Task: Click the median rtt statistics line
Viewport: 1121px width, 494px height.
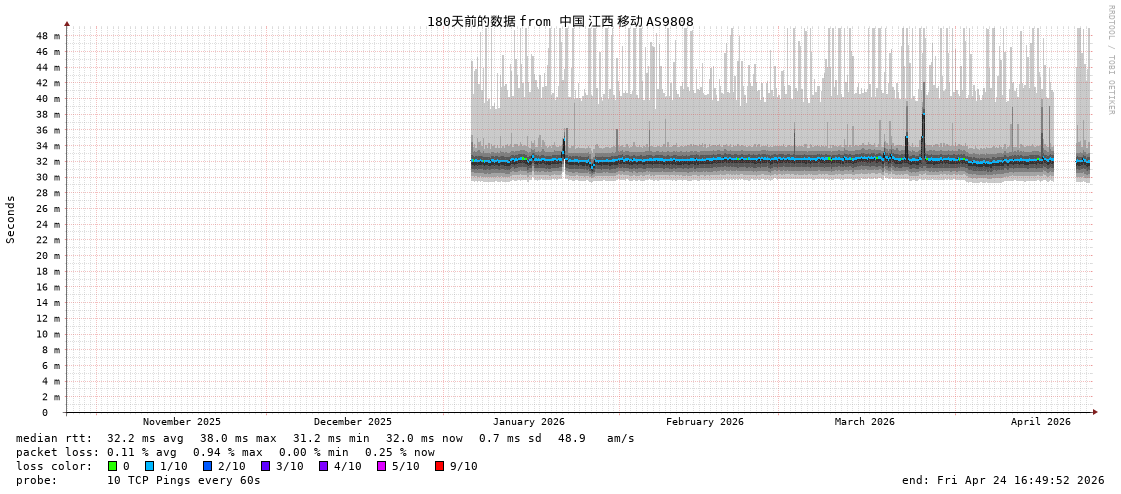Action: click(325, 438)
